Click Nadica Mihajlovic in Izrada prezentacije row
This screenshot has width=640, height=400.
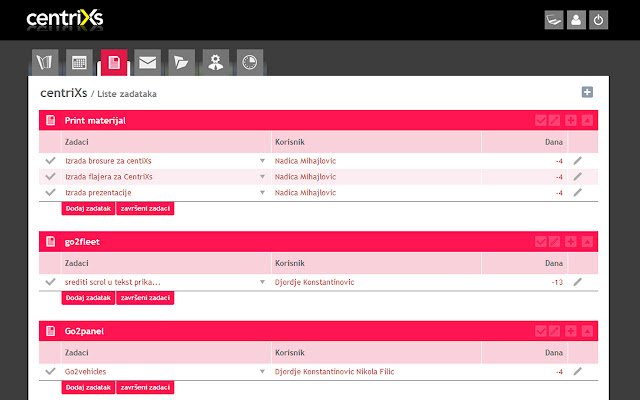[305, 193]
